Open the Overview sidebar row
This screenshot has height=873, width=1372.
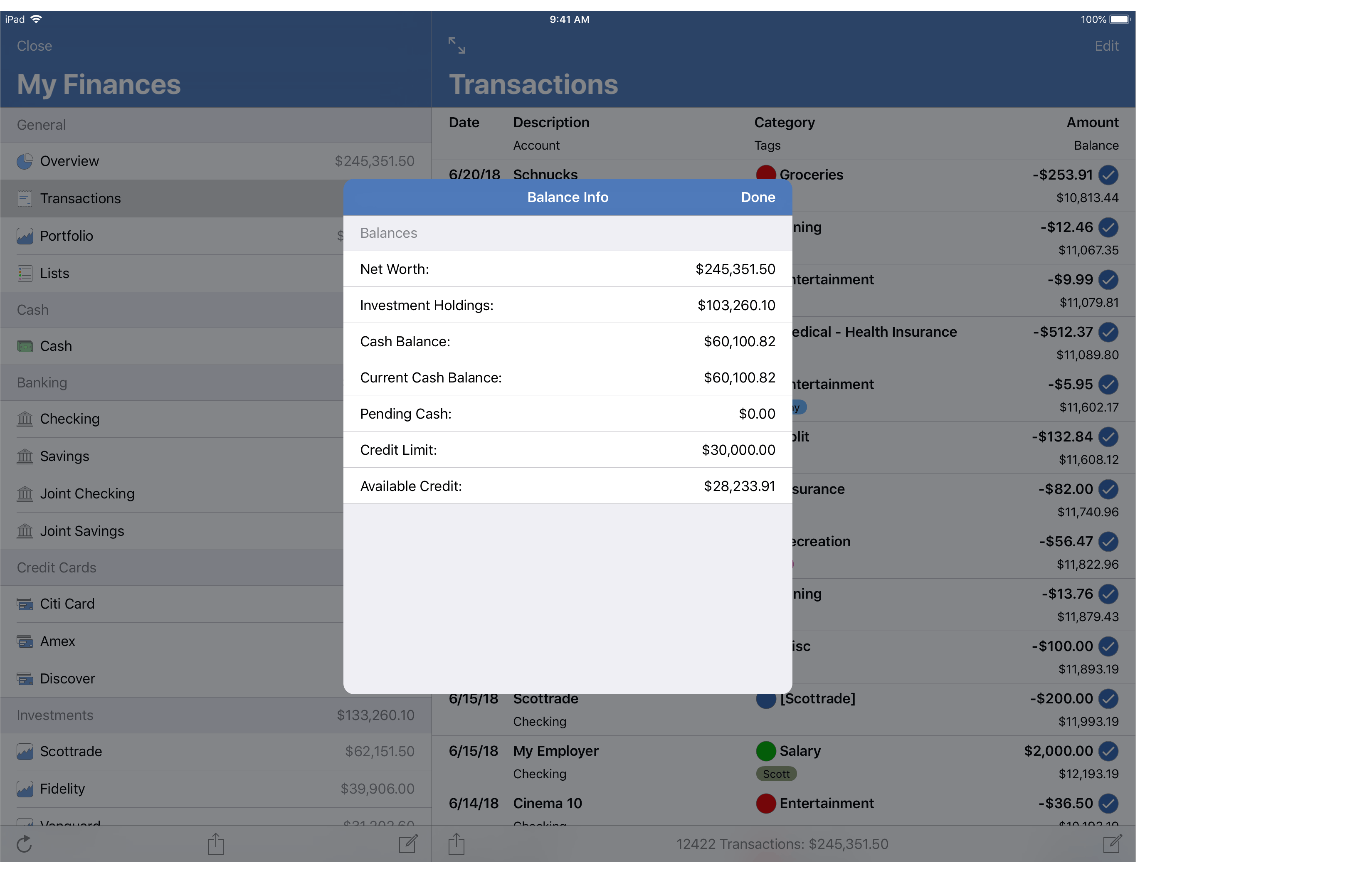tap(215, 161)
